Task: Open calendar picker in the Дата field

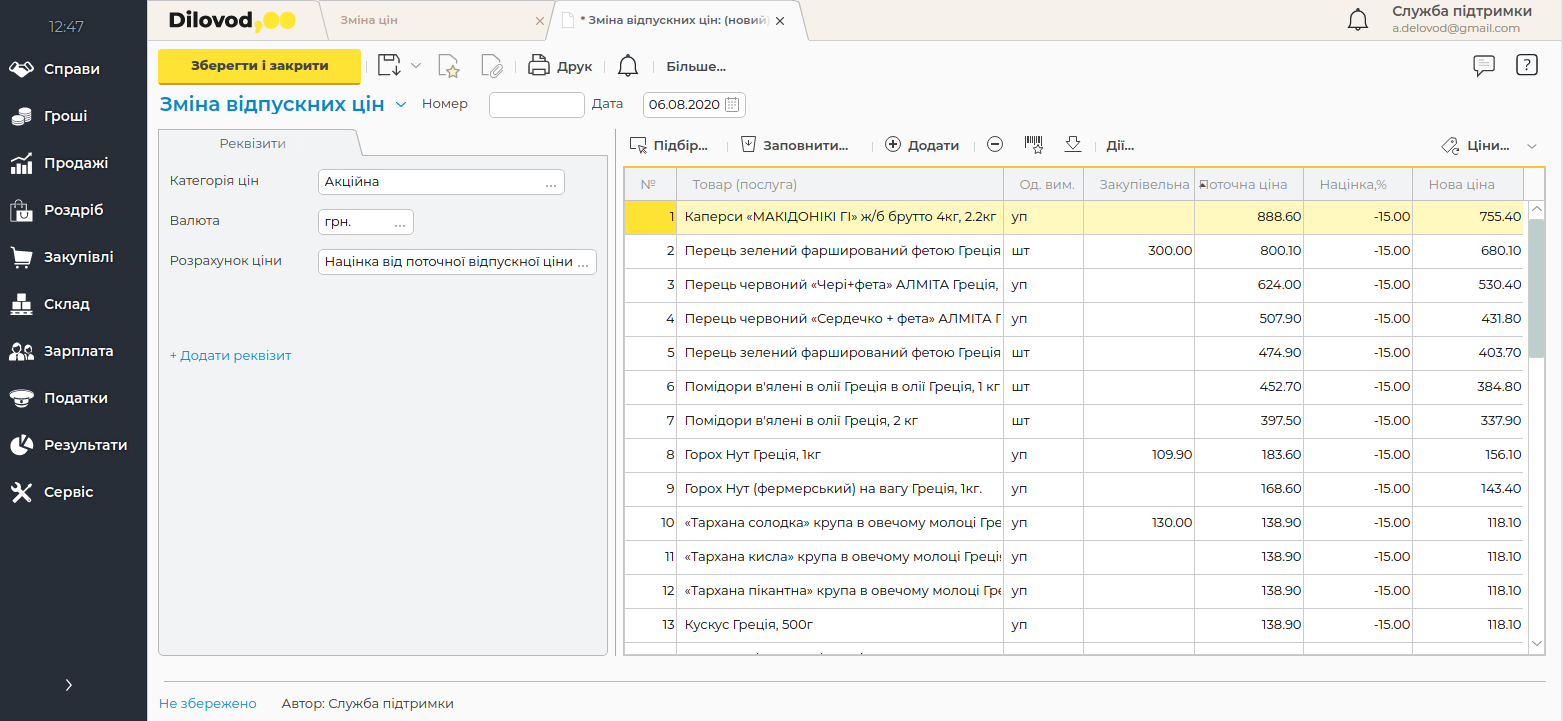Action: [x=732, y=104]
